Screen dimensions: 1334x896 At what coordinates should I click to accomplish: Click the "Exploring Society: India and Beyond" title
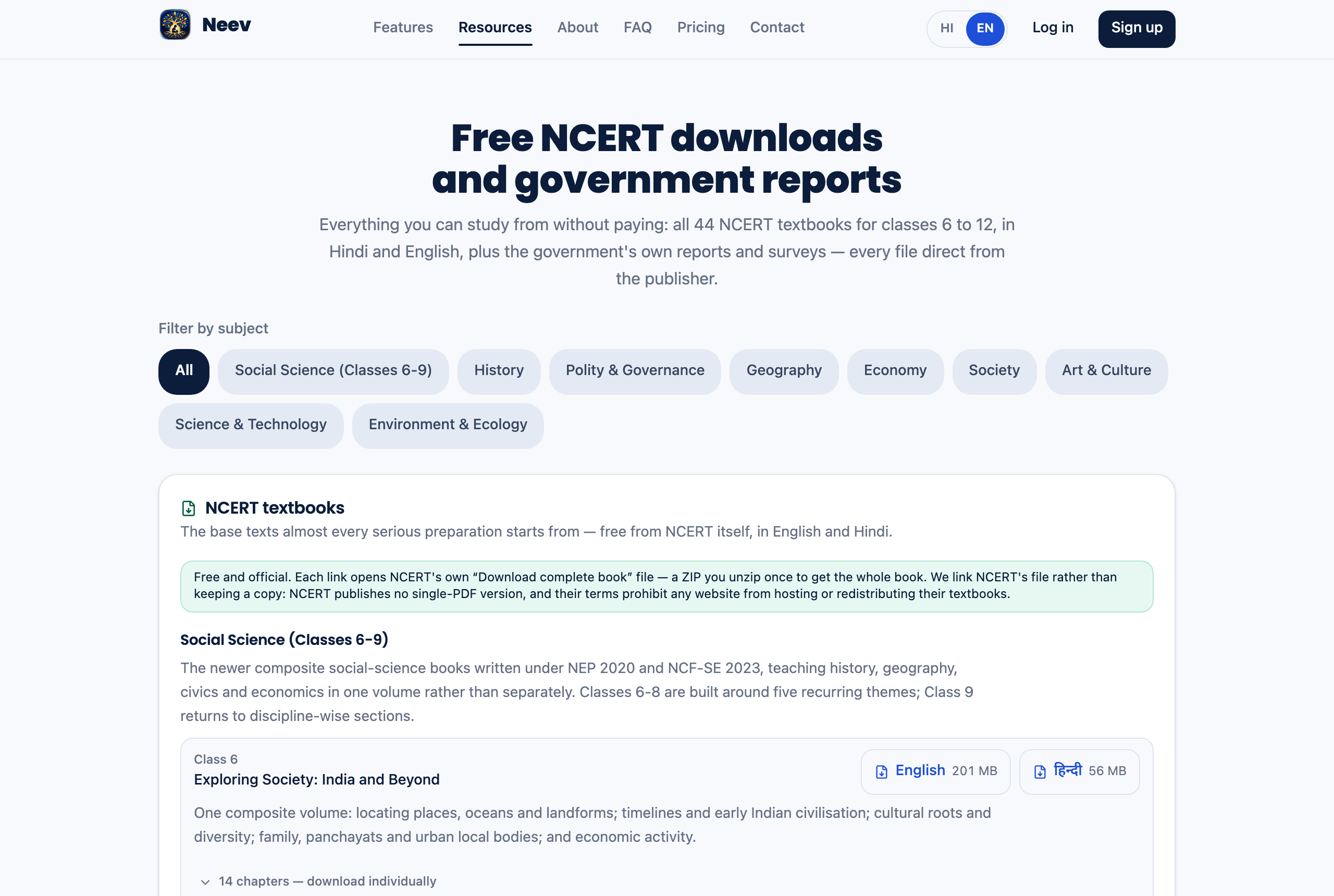(x=317, y=780)
